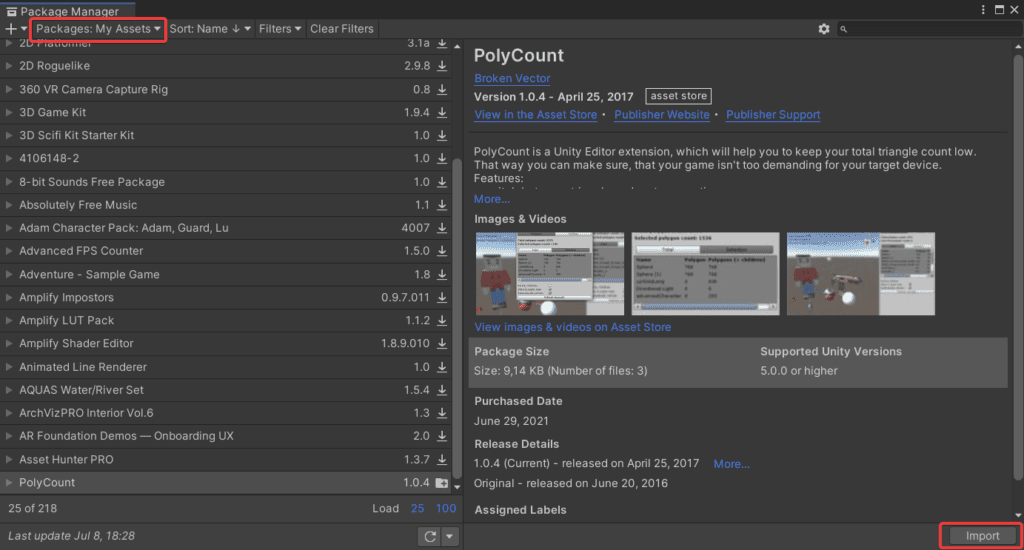
Task: Select the 8-bit Sounds Free Package row
Action: (x=226, y=182)
